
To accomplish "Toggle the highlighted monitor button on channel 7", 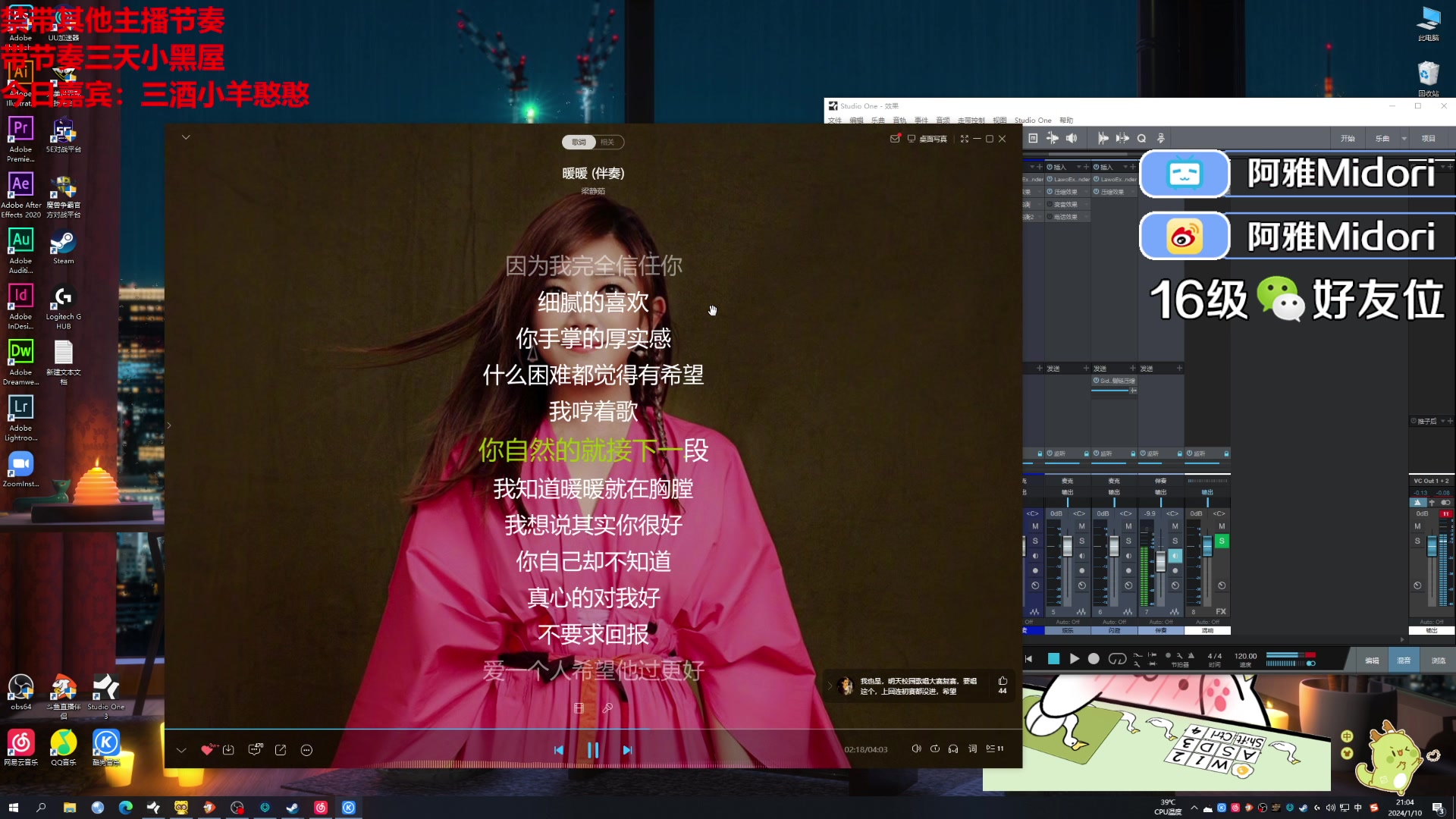I will [x=1175, y=556].
